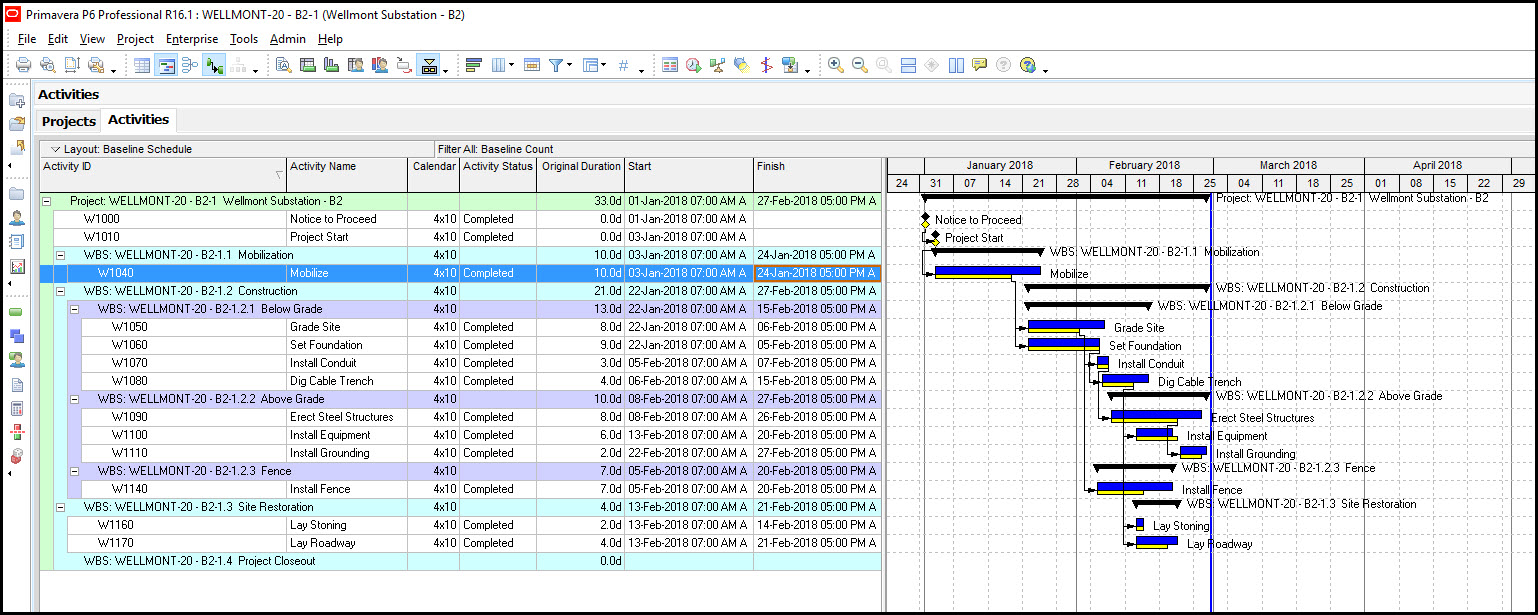Click the Schedule clock icon
This screenshot has width=1538, height=615.
click(x=694, y=65)
